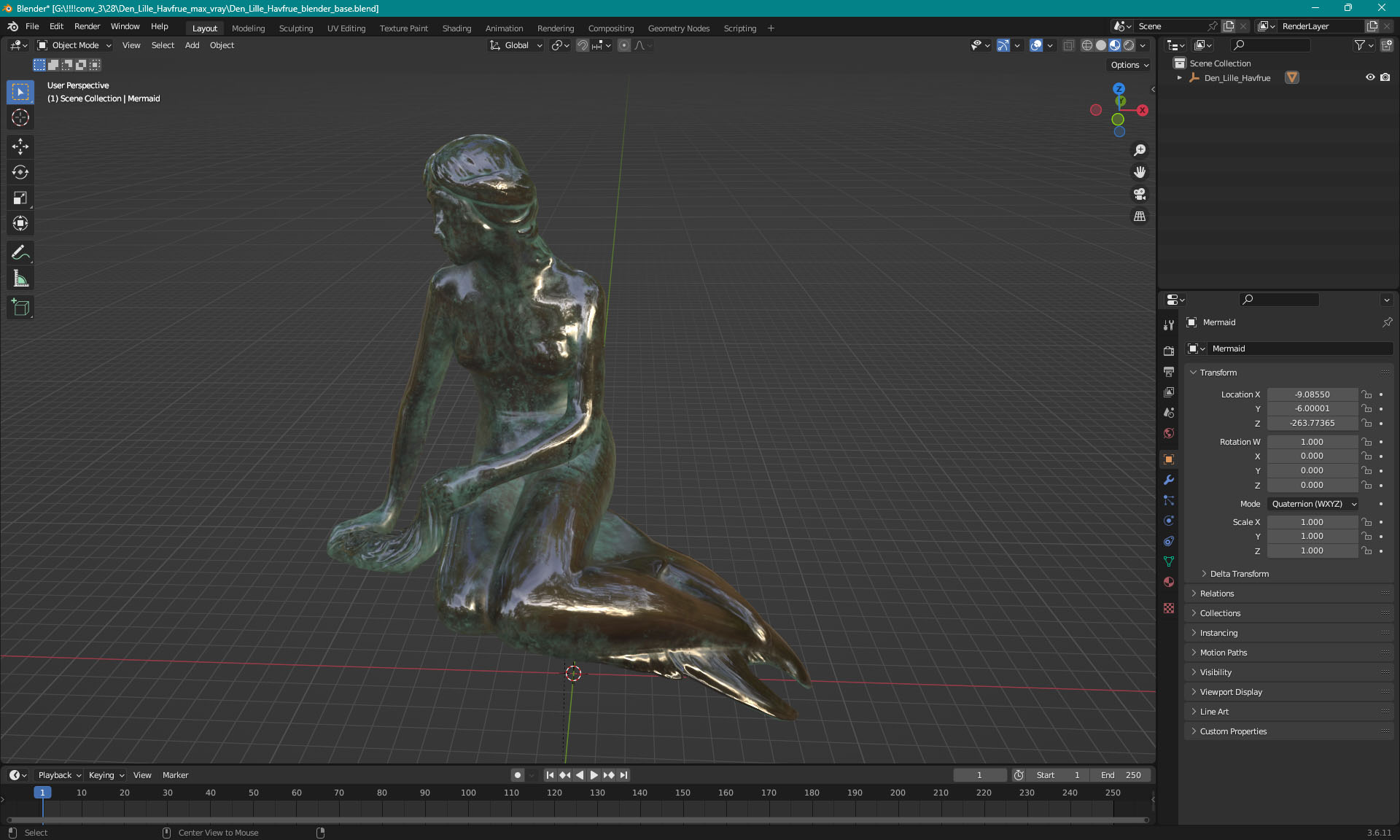This screenshot has width=1400, height=840.
Task: Open the World properties tab
Action: (x=1169, y=433)
